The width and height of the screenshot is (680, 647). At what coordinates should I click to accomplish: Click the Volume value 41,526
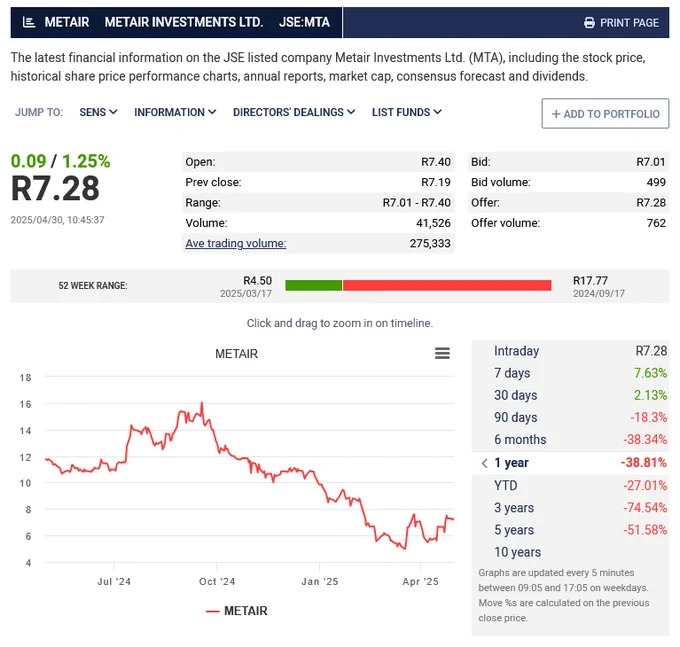coord(433,223)
